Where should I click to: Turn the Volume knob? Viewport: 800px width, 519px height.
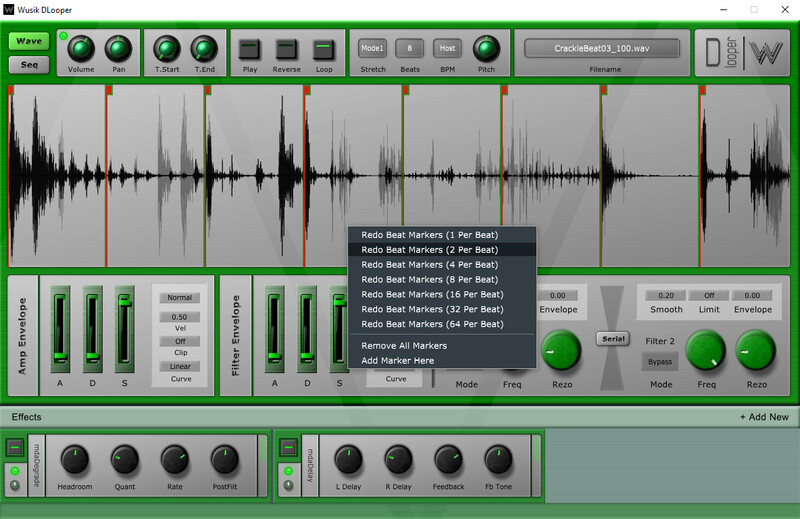pyautogui.click(x=81, y=49)
